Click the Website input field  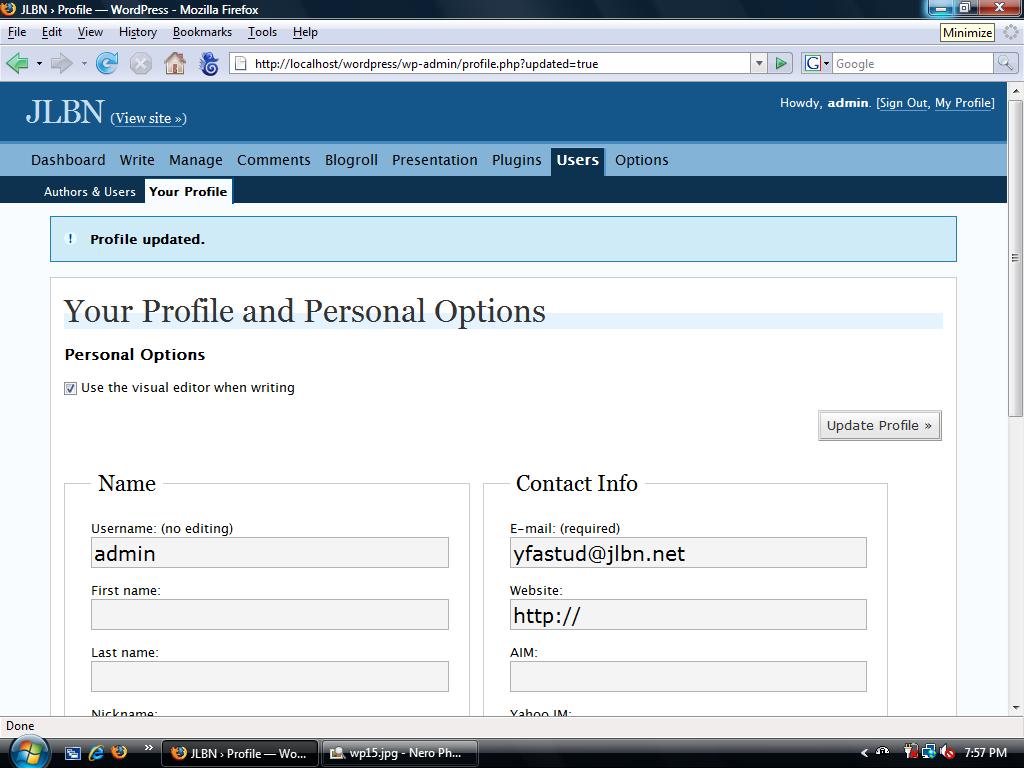tap(687, 614)
